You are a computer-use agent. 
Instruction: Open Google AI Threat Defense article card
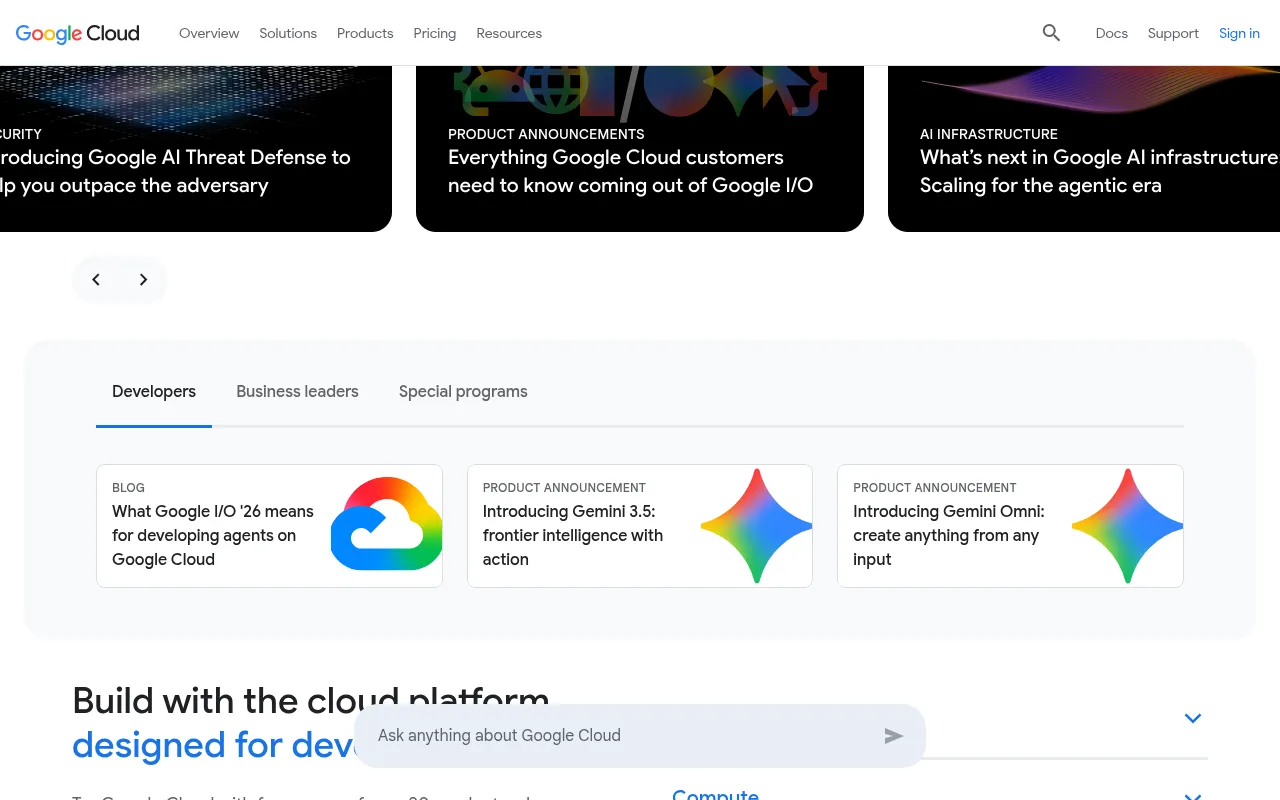196,149
